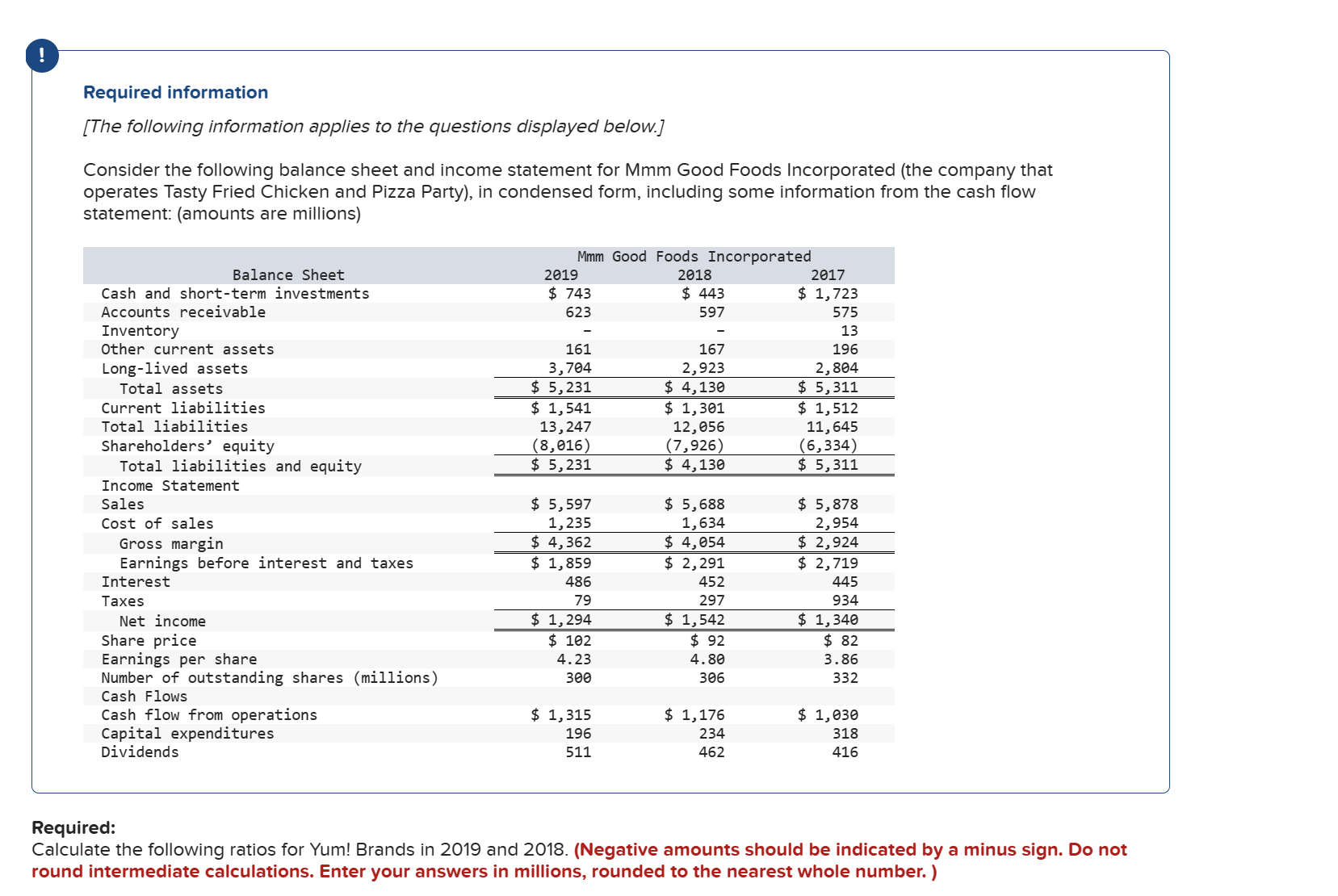Click the exclamation alert icon

point(41,57)
